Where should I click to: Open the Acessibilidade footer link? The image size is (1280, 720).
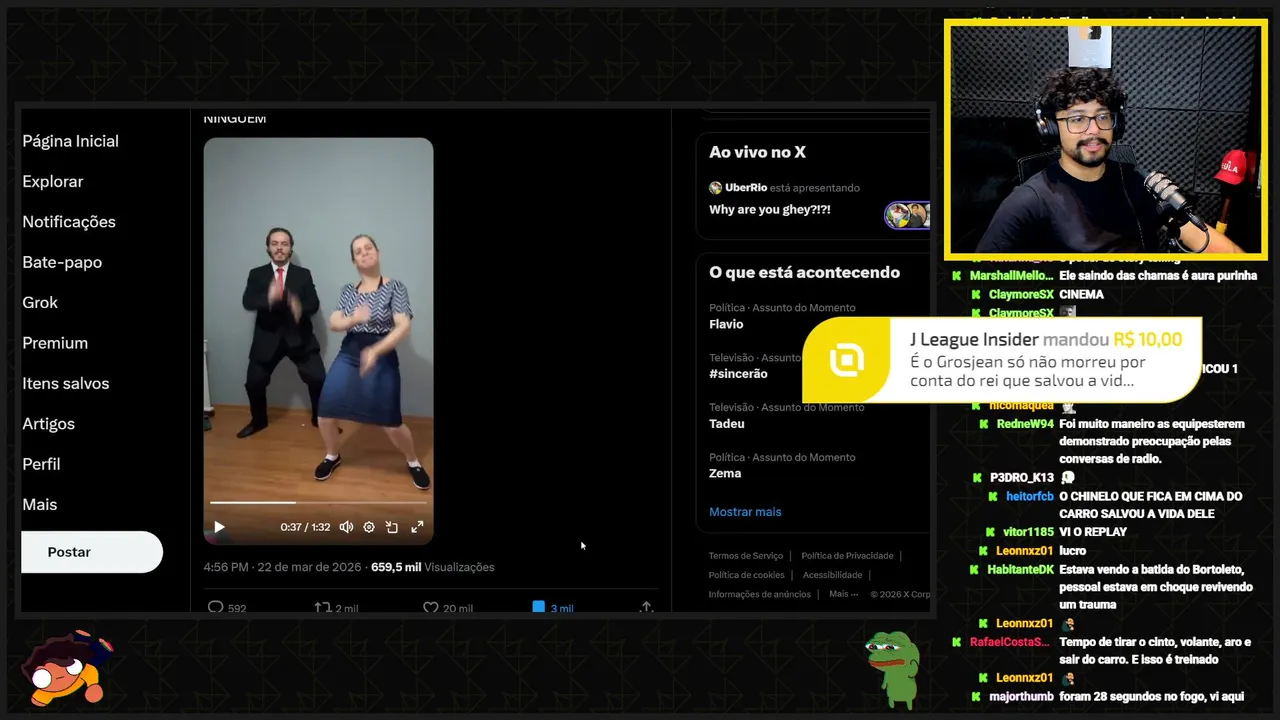point(832,575)
